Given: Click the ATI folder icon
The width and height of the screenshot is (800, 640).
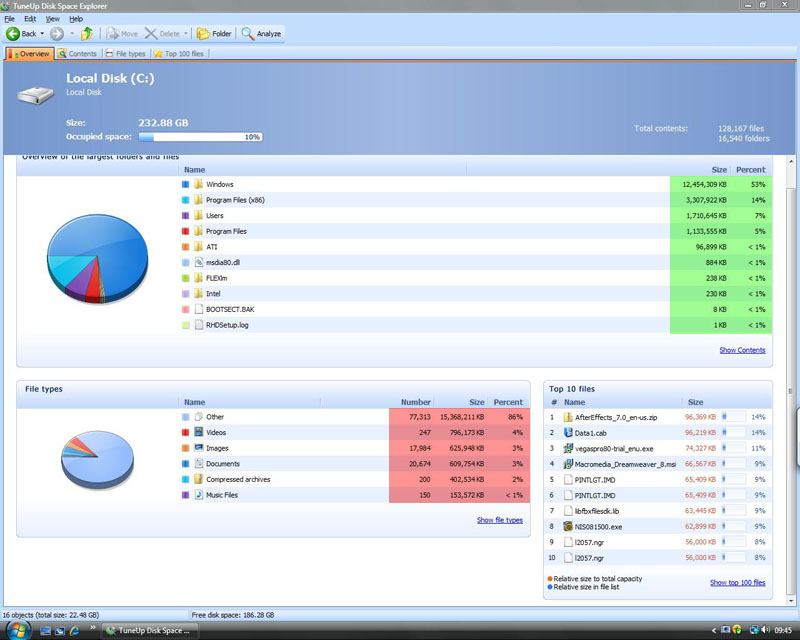Looking at the screenshot, I should (x=198, y=247).
